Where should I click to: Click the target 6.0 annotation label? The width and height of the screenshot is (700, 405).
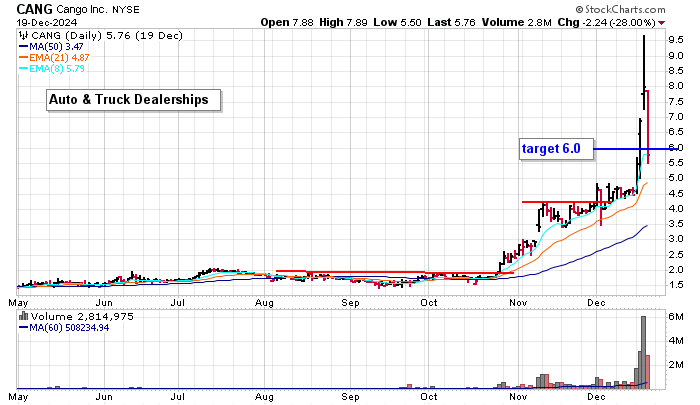[x=556, y=149]
